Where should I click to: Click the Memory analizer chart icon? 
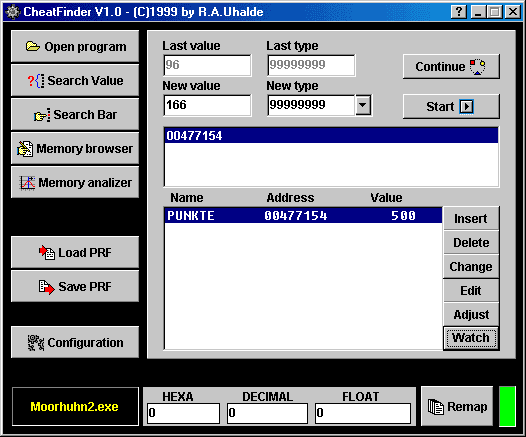(x=27, y=183)
